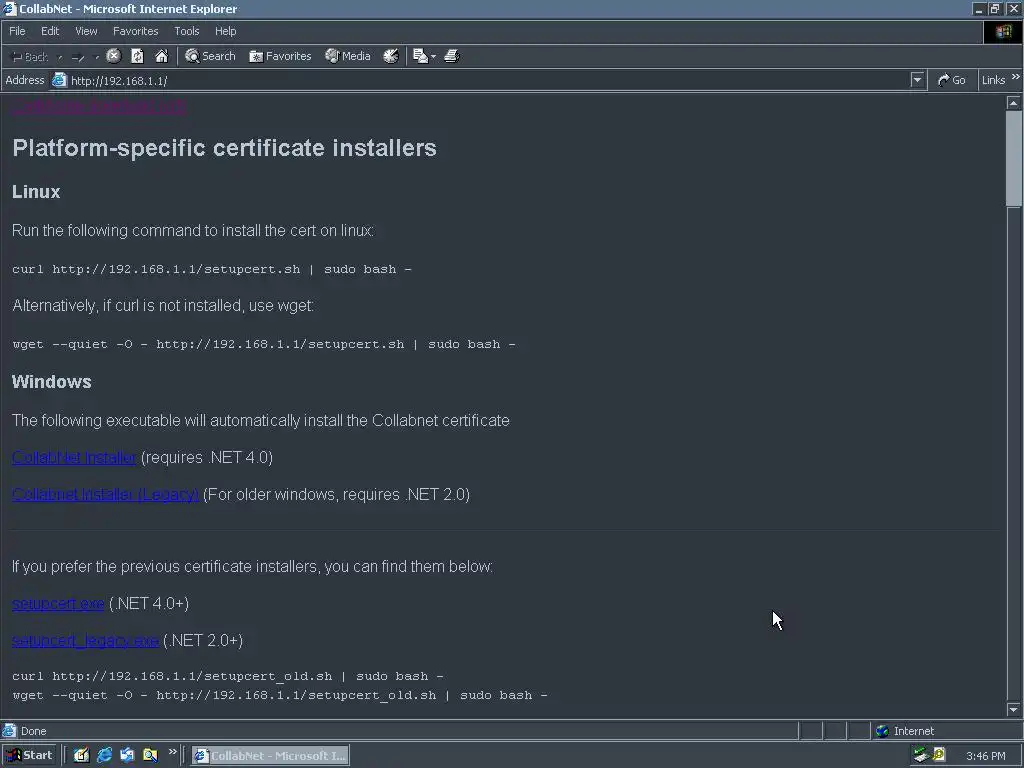The width and height of the screenshot is (1024, 768).
Task: Open the Favorites menu
Action: click(135, 31)
